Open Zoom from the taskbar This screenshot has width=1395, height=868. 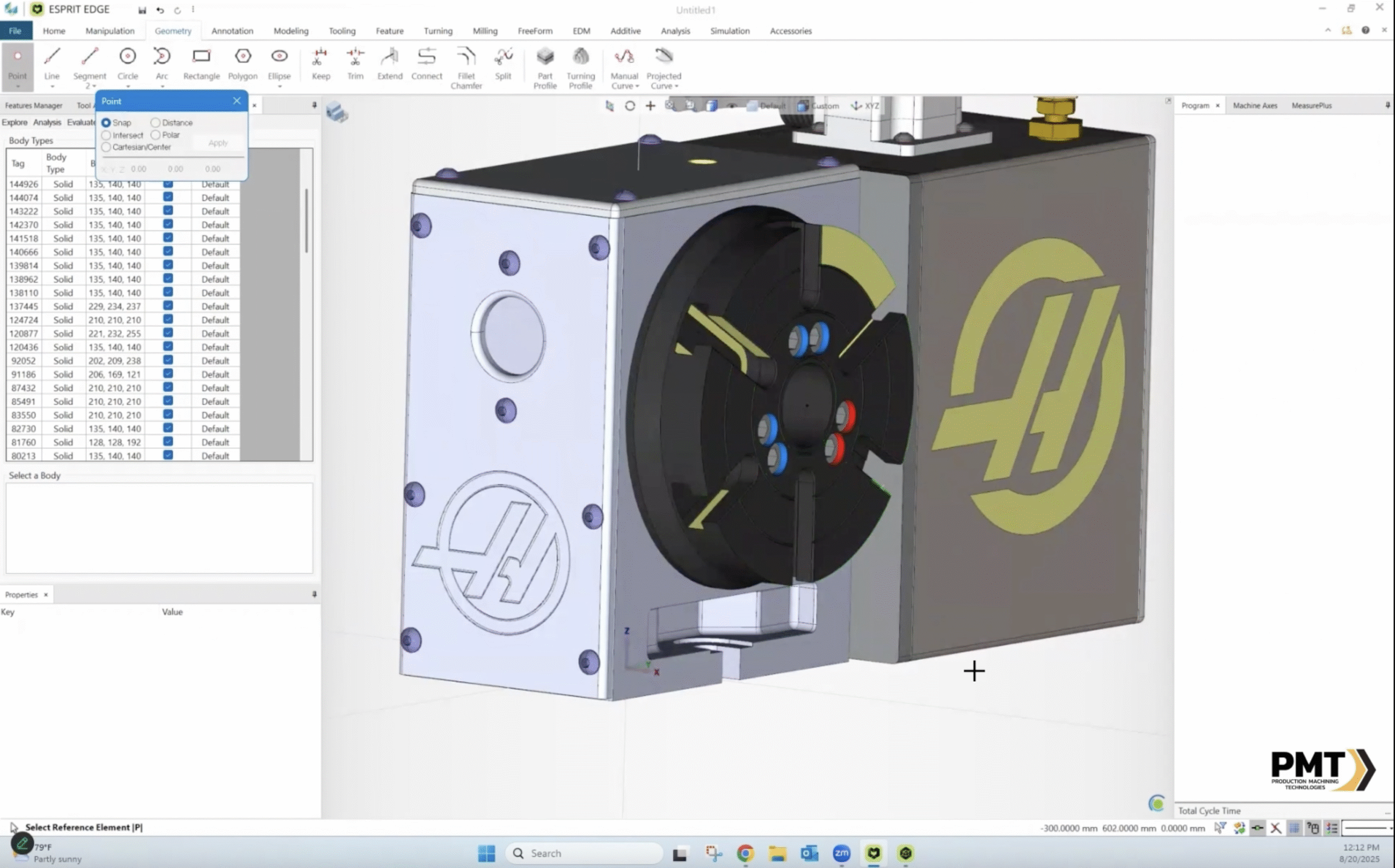tap(841, 853)
